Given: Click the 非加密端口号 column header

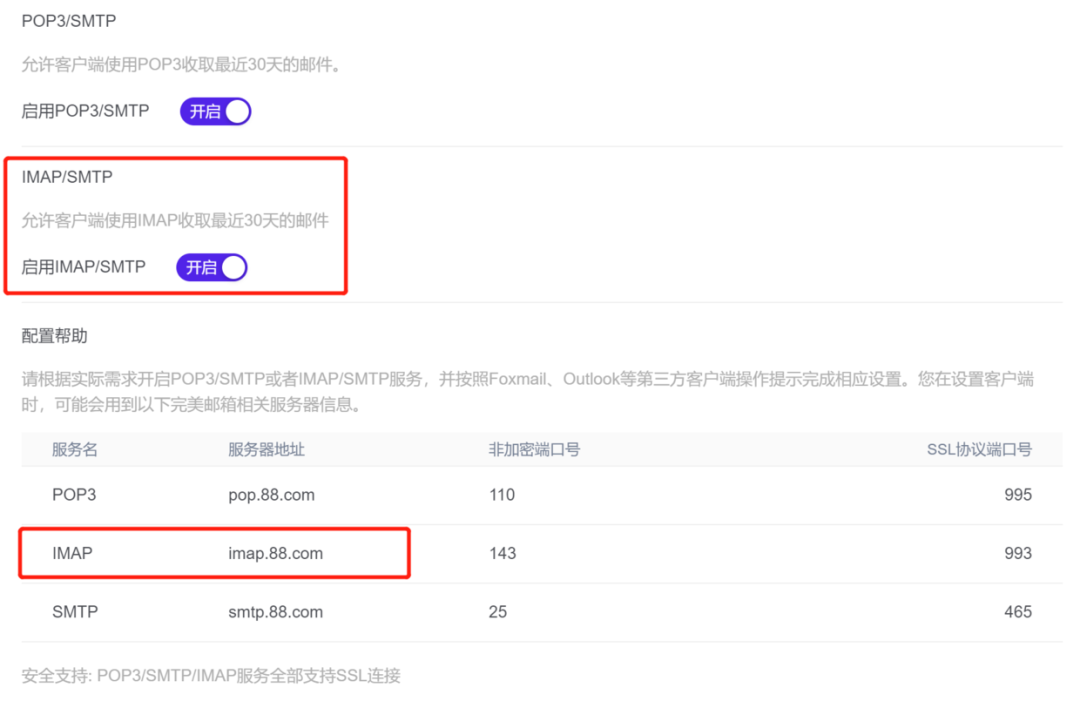Looking at the screenshot, I should (534, 450).
